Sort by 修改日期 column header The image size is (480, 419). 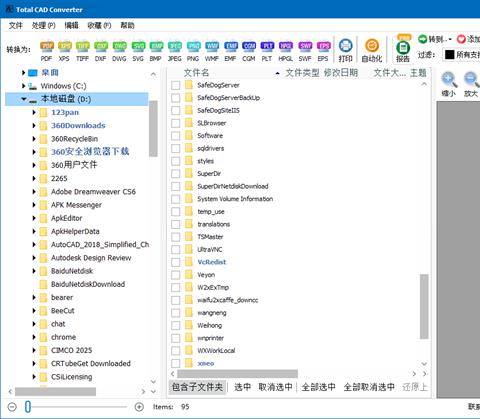[x=341, y=73]
